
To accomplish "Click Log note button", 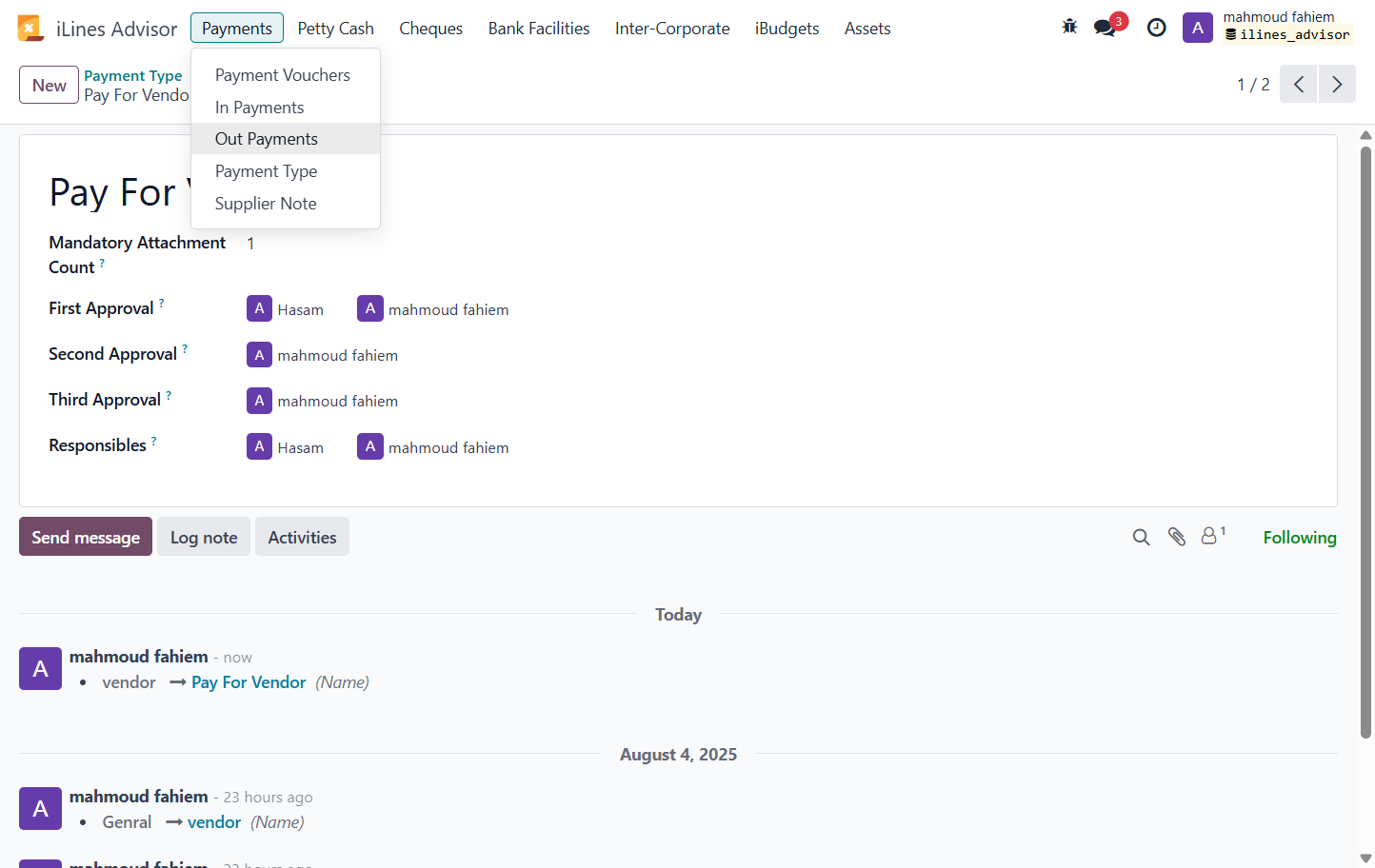I will (204, 537).
